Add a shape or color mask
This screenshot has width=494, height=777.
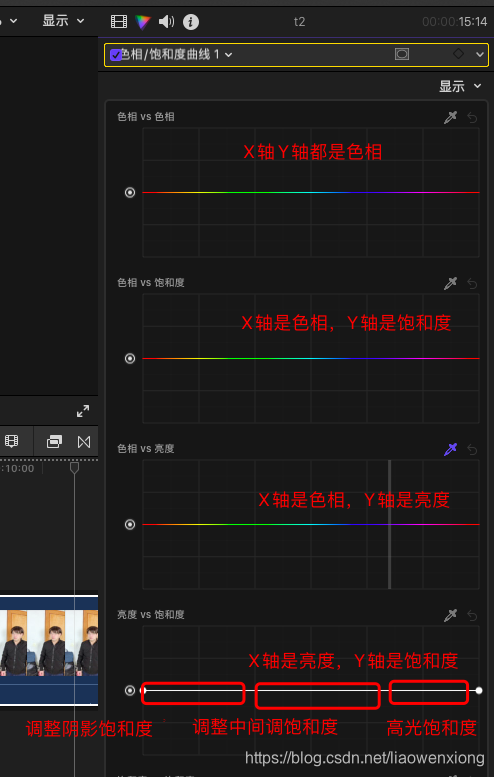tap(402, 54)
